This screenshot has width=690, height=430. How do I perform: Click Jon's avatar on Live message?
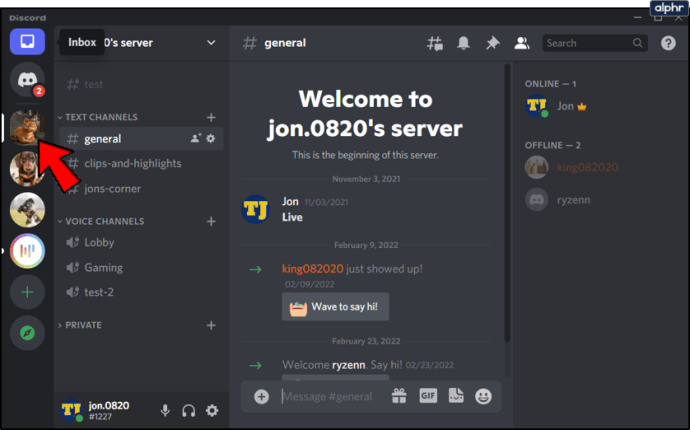pyautogui.click(x=255, y=209)
